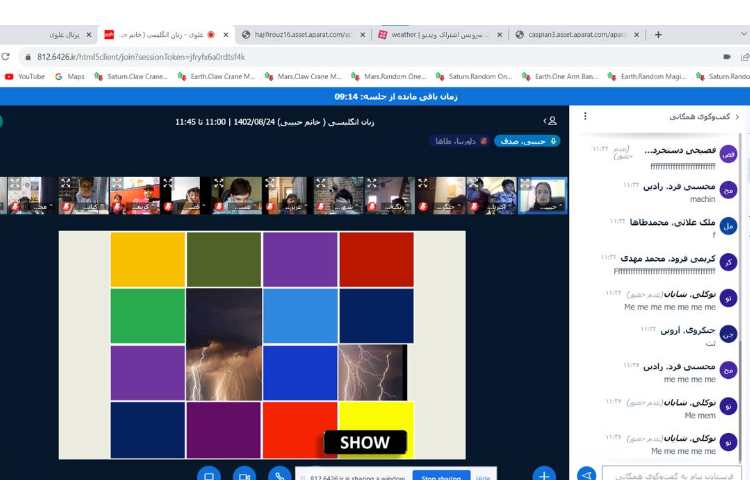The width and height of the screenshot is (750, 480).
Task: Click the Hide link in sharing bar
Action: pos(483,477)
